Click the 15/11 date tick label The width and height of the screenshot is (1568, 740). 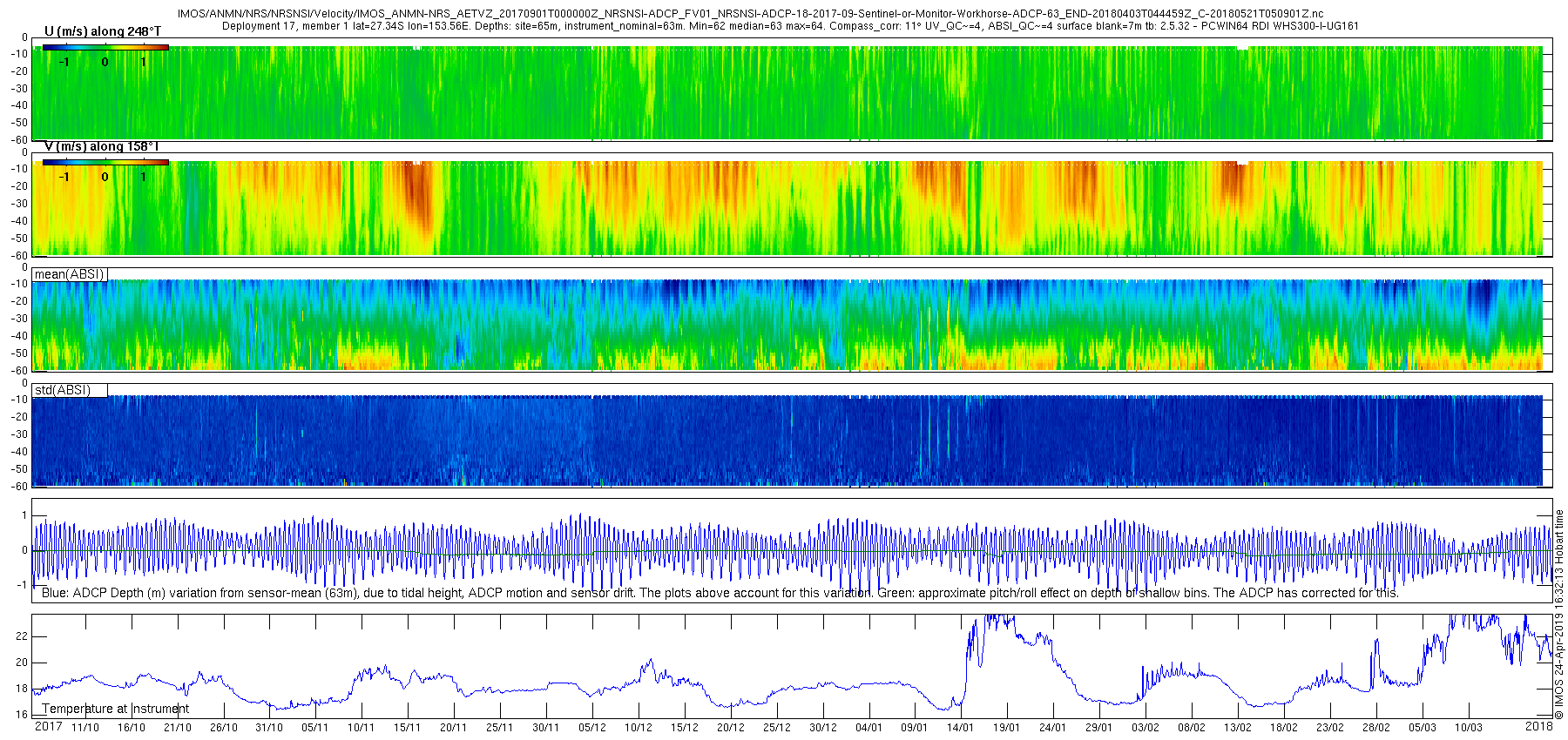pos(408,728)
